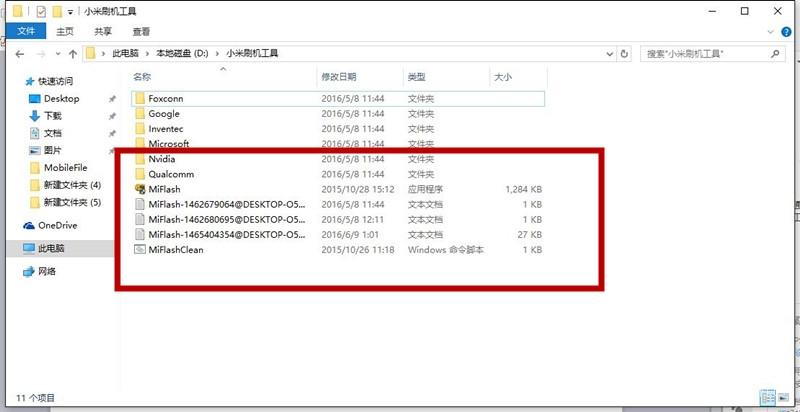The width and height of the screenshot is (800, 412).
Task: Click 本地磁盘 (D:) in the address breadcrumb
Action: point(182,53)
